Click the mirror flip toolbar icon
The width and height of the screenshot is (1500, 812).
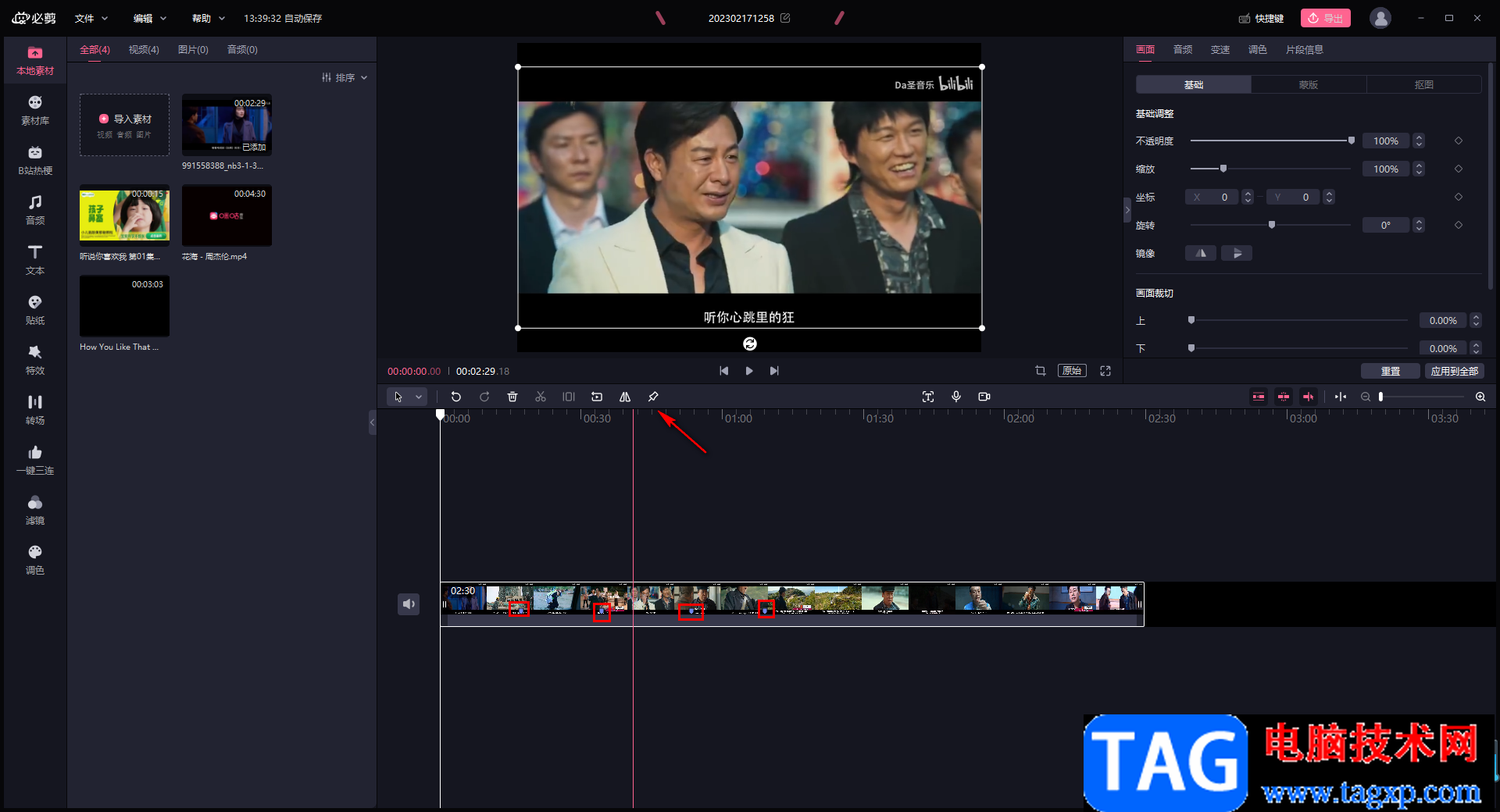[x=625, y=397]
